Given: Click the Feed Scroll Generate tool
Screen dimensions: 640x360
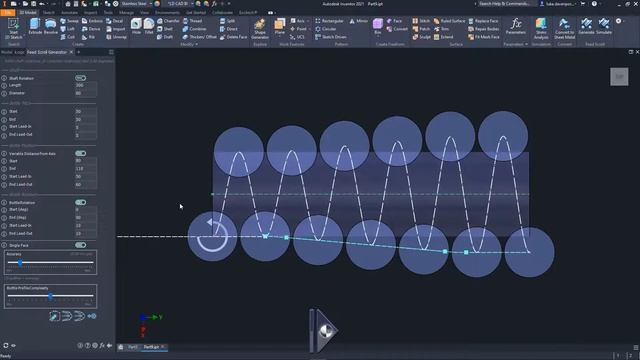Looking at the screenshot, I should click(x=586, y=26).
